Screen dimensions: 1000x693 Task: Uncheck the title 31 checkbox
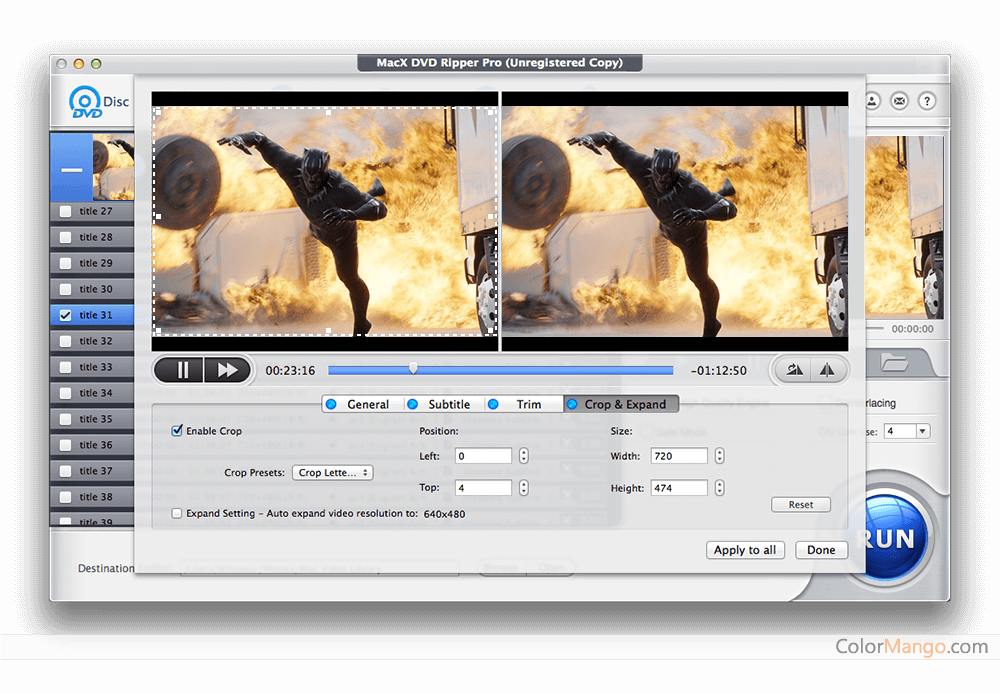pyautogui.click(x=65, y=315)
